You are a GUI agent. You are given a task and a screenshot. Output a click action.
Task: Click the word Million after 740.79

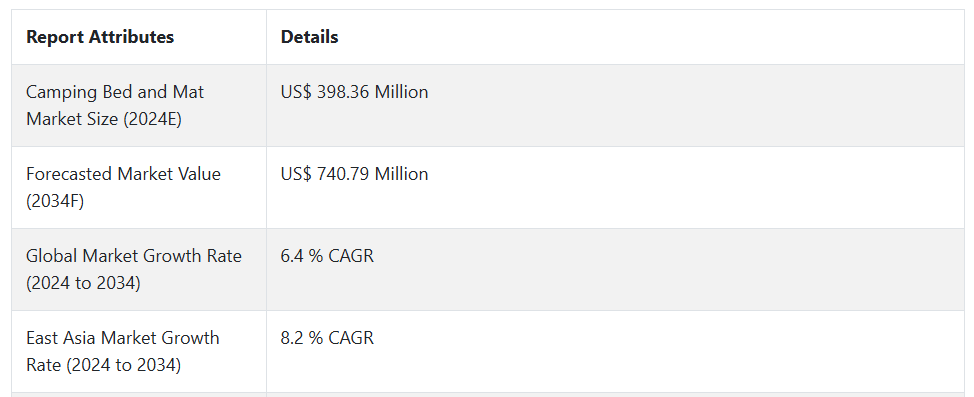[x=401, y=174]
